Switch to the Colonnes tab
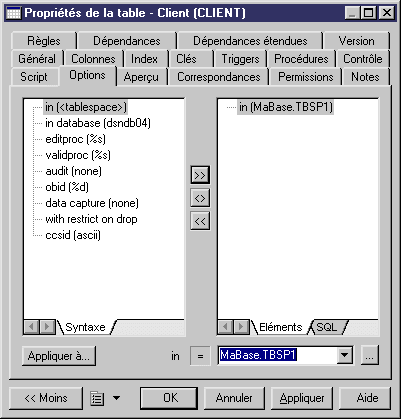Screen dimensions: 401x419 [93, 59]
